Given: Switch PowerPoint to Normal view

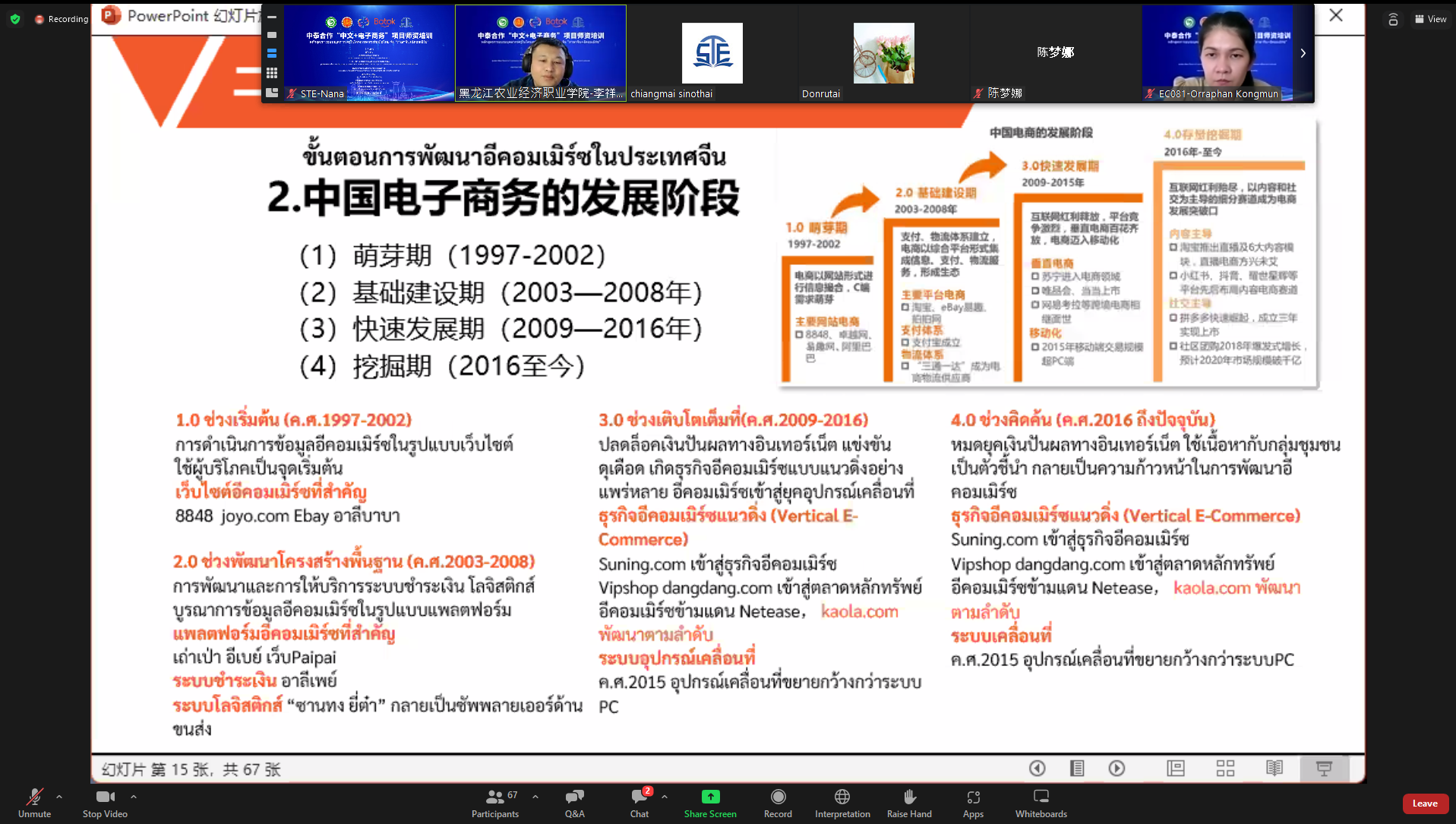Looking at the screenshot, I should tap(1176, 769).
